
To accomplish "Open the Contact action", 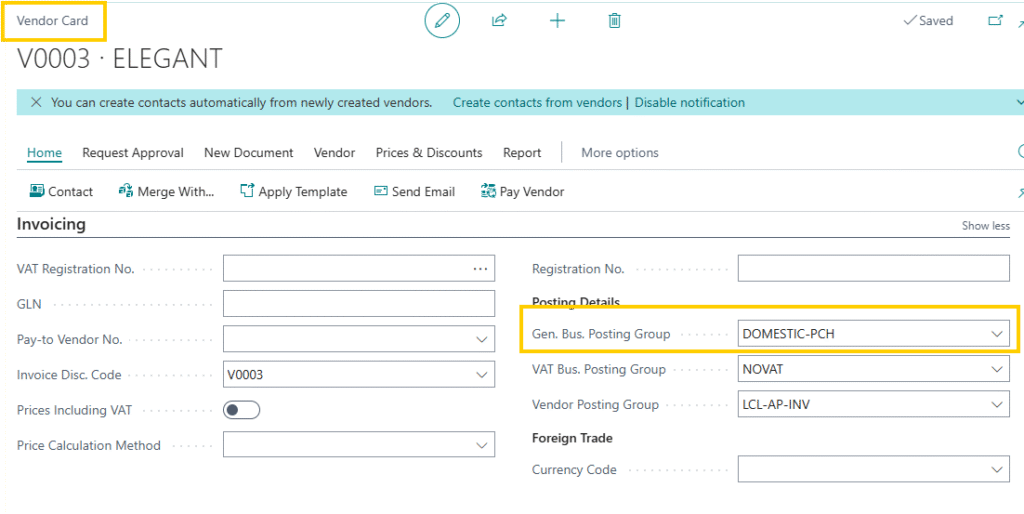I will coord(61,192).
